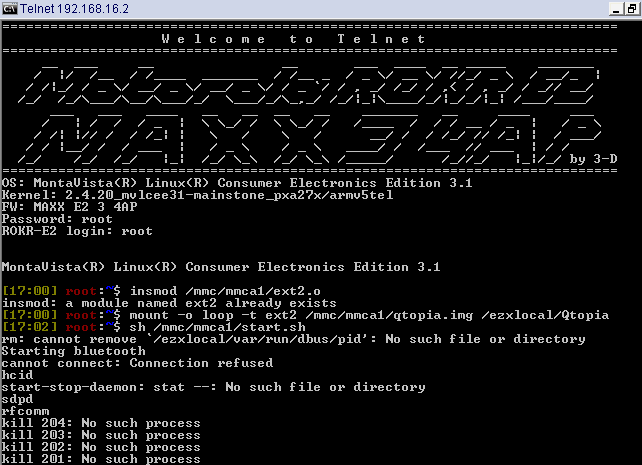Viewport: 642px width, 465px height.
Task: Click the 'Kernel: 2.4.20_mvlcee31' line
Action: [197, 195]
